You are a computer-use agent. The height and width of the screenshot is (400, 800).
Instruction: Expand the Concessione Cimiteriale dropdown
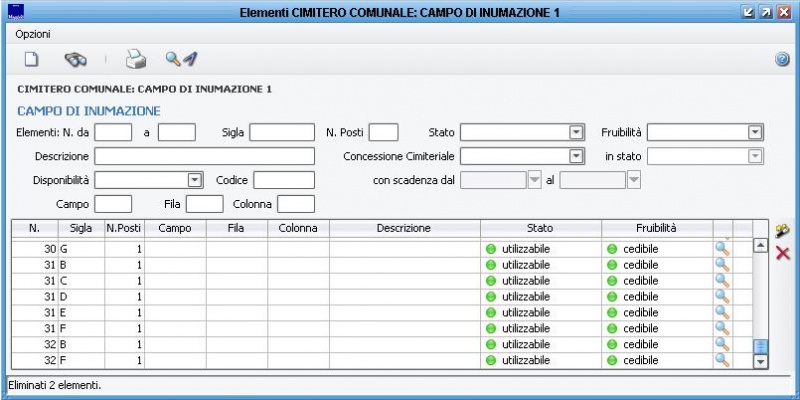[x=576, y=156]
